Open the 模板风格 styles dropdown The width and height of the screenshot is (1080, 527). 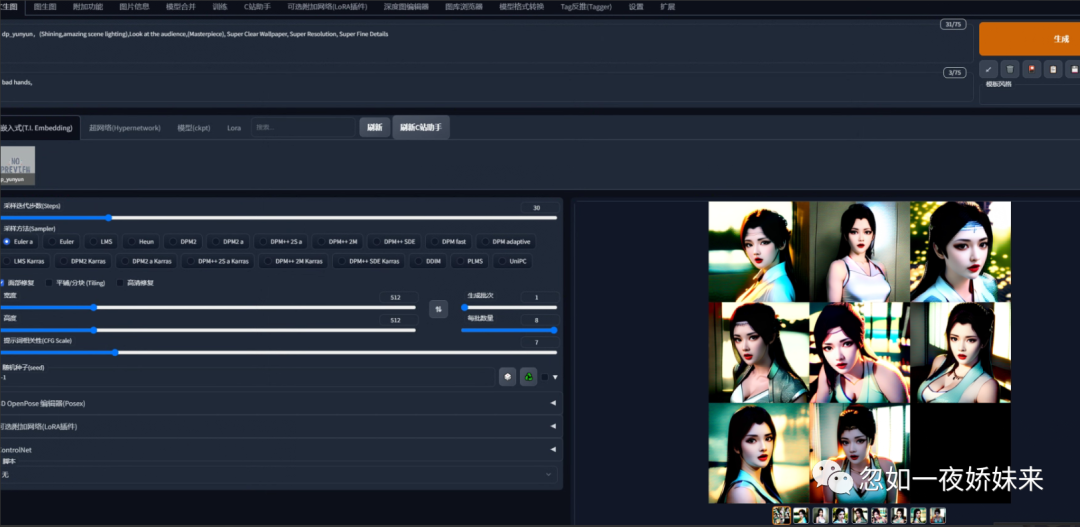coord(1030,96)
